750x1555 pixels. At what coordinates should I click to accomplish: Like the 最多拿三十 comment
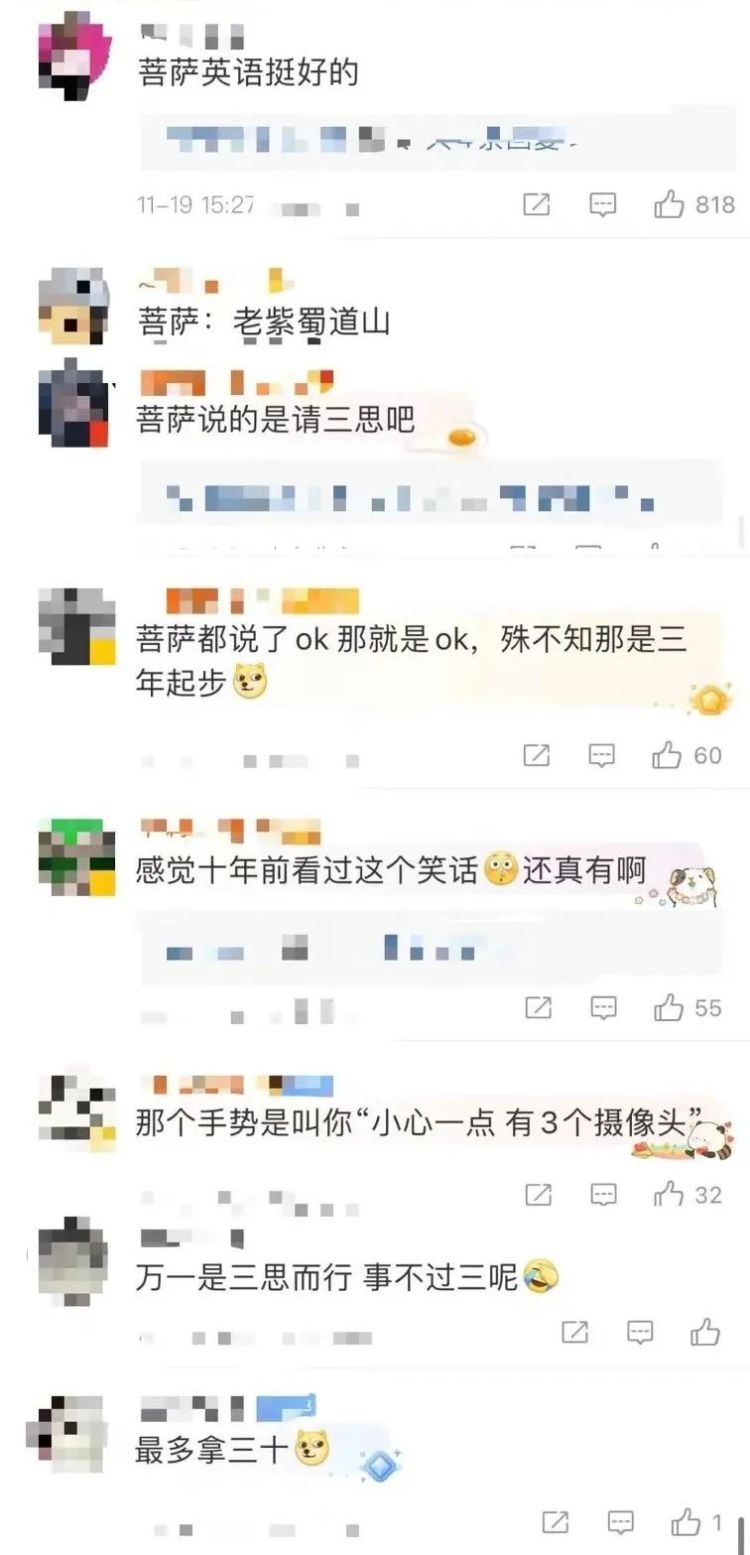click(686, 1522)
